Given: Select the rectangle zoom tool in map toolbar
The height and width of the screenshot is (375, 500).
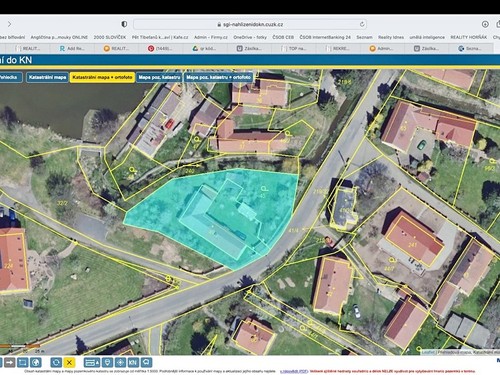Looking at the screenshot, I should point(22,362).
